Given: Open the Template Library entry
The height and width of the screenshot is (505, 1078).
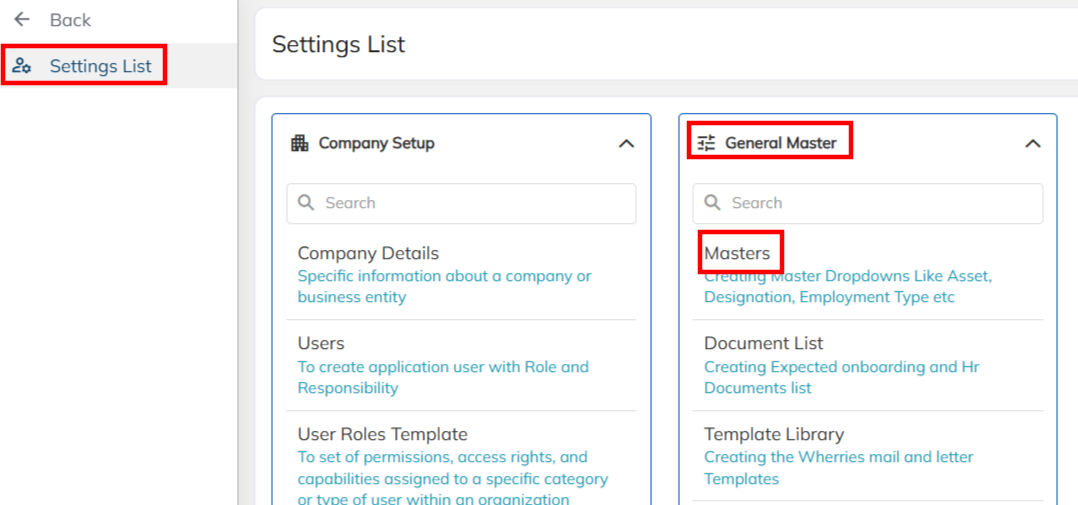Looking at the screenshot, I should click(773, 435).
